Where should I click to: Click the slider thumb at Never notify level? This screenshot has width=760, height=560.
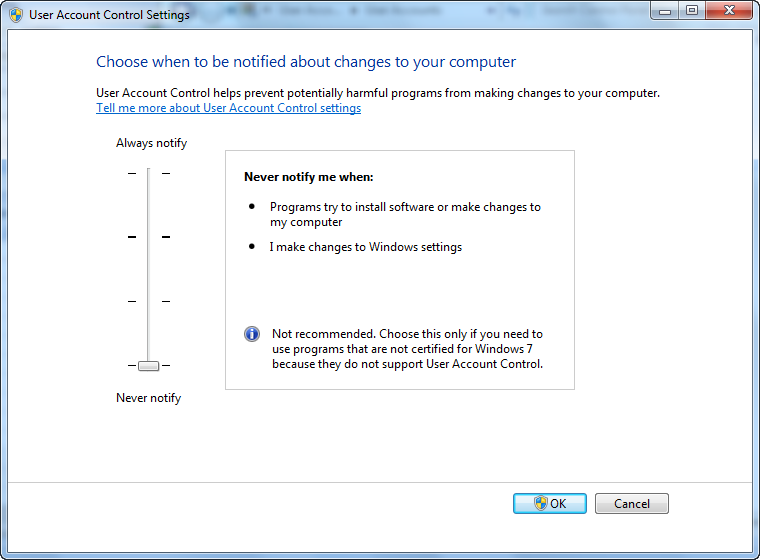click(148, 366)
